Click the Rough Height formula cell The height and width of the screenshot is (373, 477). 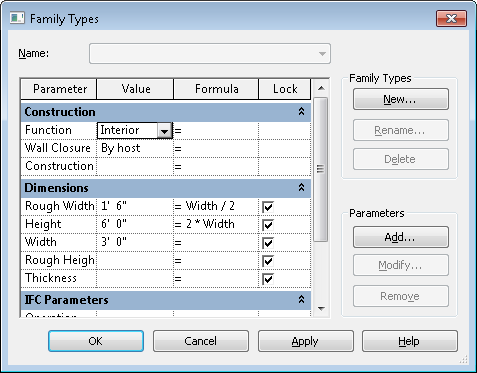(216, 260)
